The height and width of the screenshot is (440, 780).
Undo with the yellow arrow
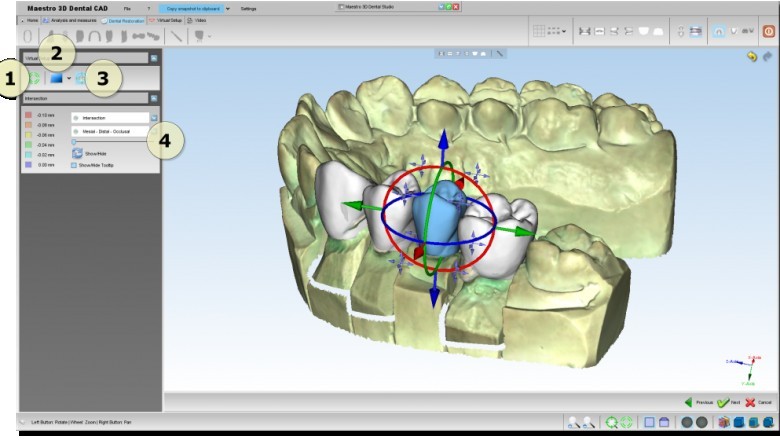click(x=752, y=56)
